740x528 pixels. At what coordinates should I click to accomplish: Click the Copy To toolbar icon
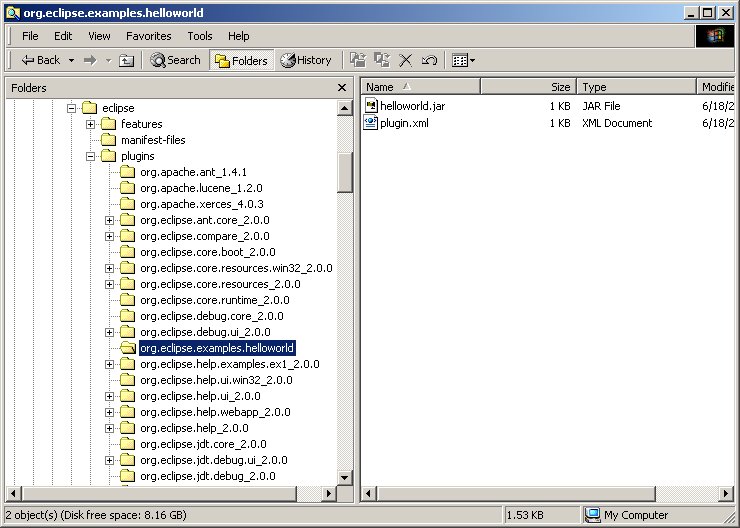[x=382, y=60]
